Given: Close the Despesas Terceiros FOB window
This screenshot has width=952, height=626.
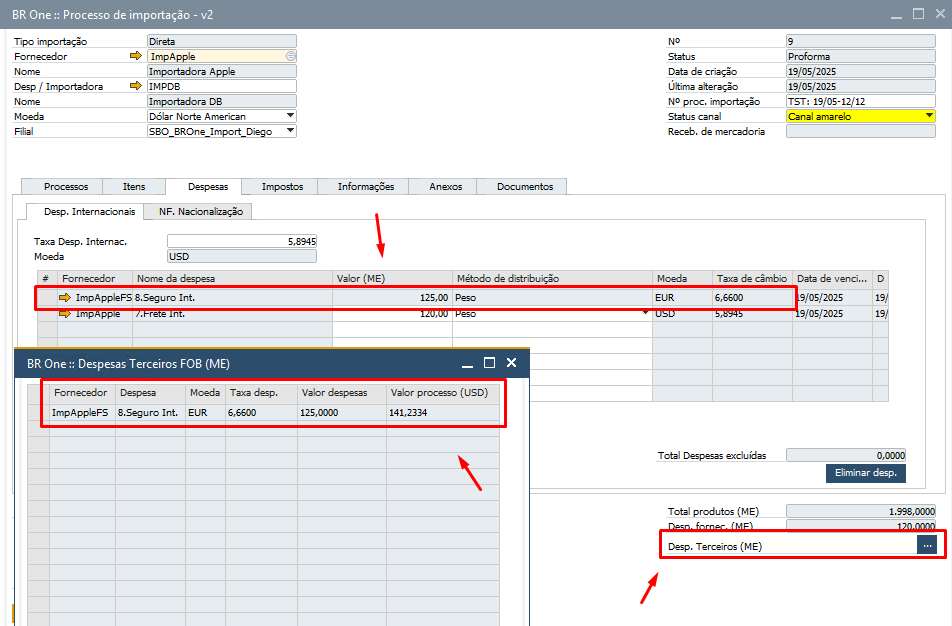Looking at the screenshot, I should tap(511, 362).
